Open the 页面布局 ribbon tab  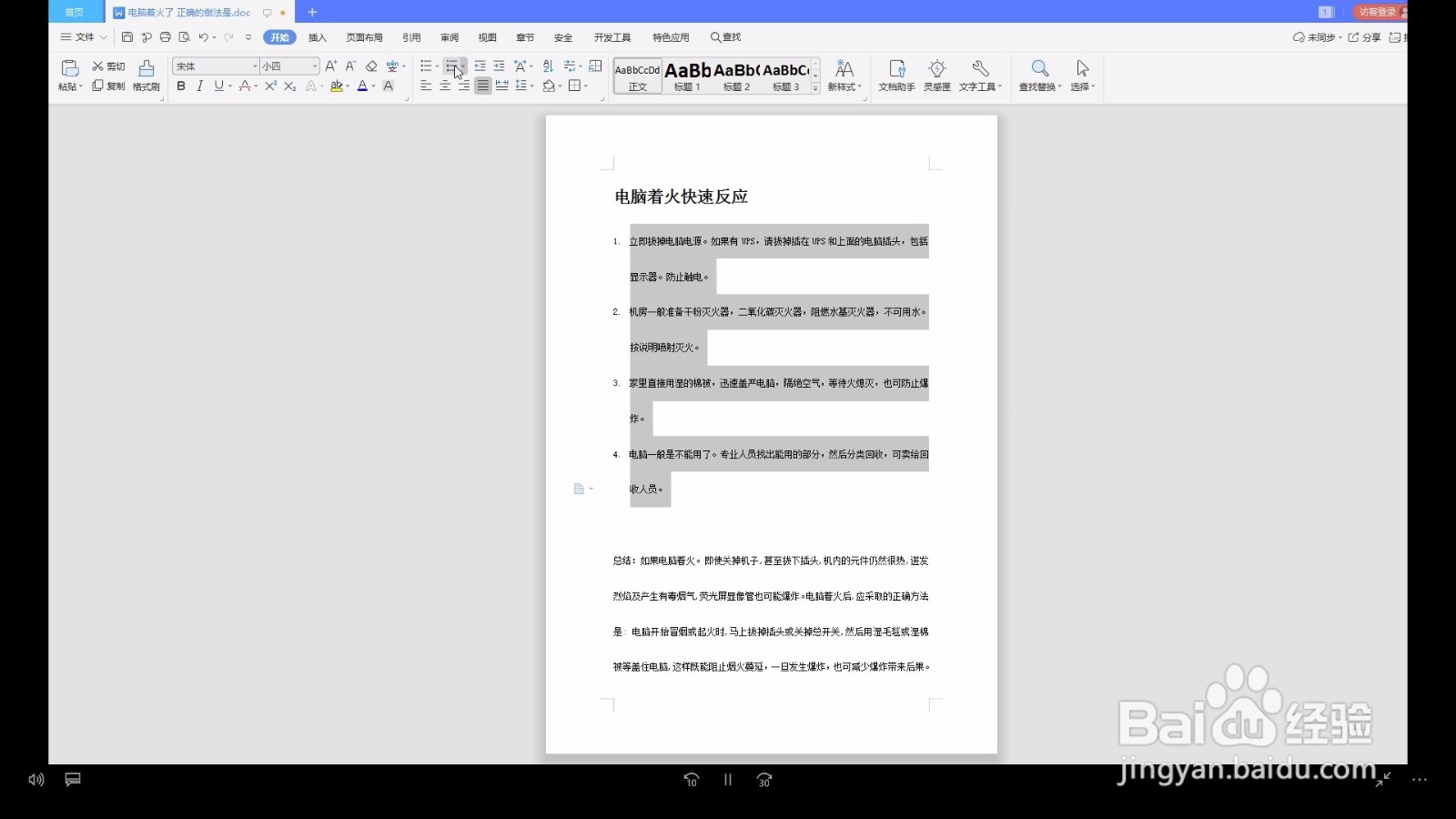point(366,37)
